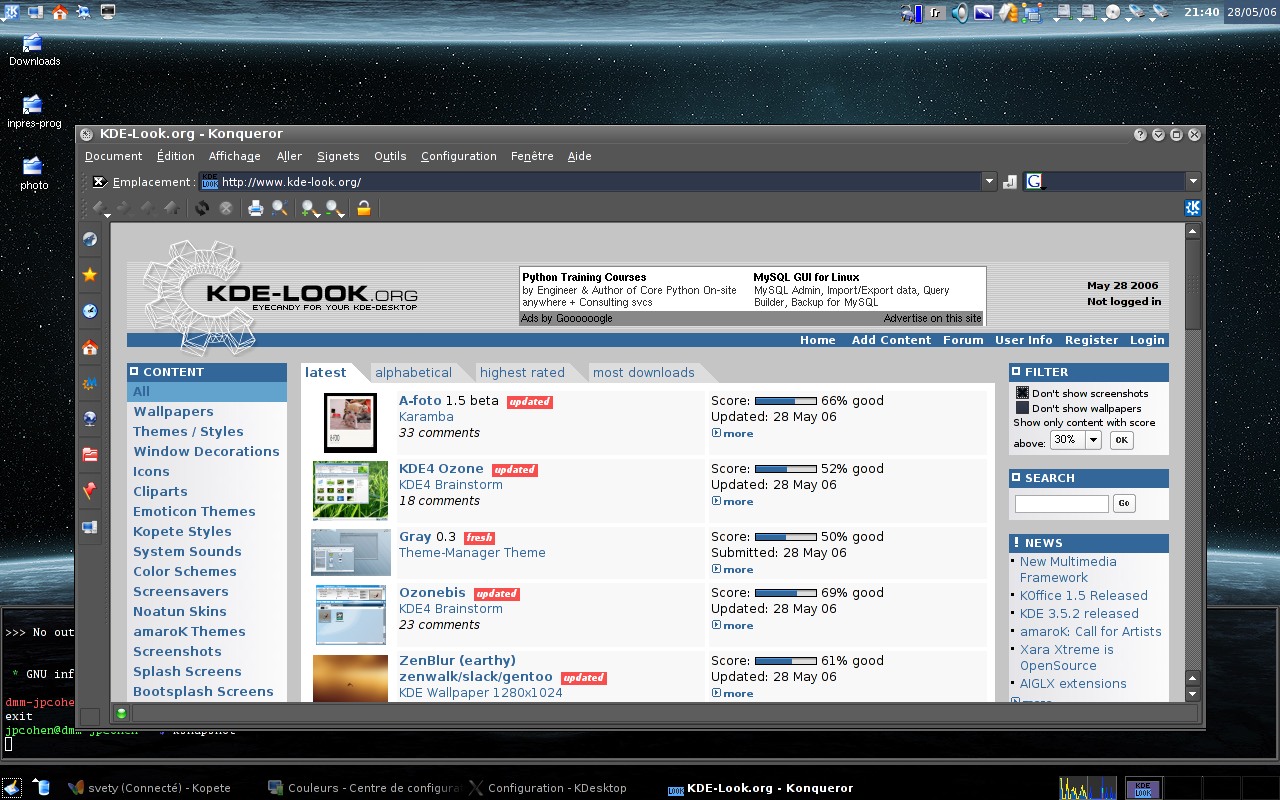Open the Signets menu
This screenshot has height=800, width=1280.
(338, 156)
